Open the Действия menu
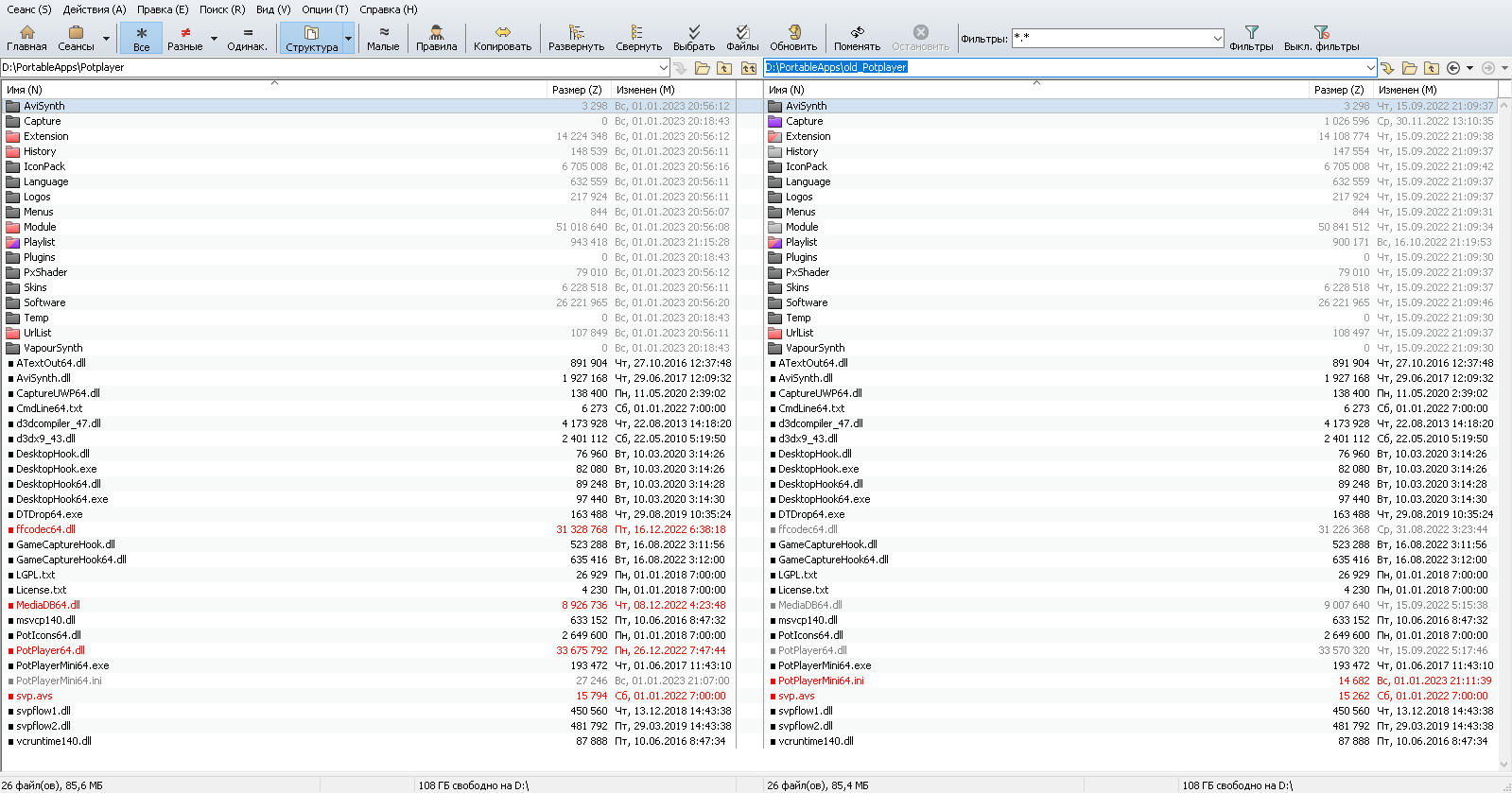The height and width of the screenshot is (793, 1512). point(95,9)
